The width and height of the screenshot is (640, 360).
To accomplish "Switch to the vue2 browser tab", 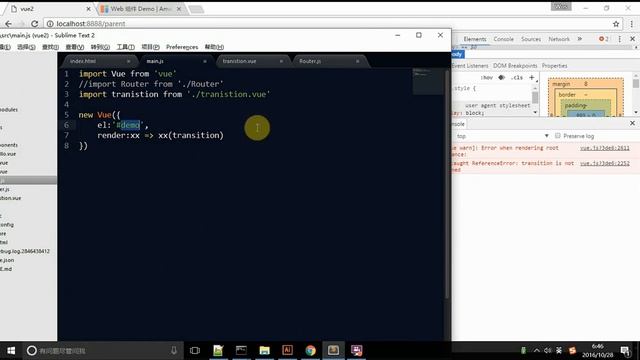I will pyautogui.click(x=49, y=9).
